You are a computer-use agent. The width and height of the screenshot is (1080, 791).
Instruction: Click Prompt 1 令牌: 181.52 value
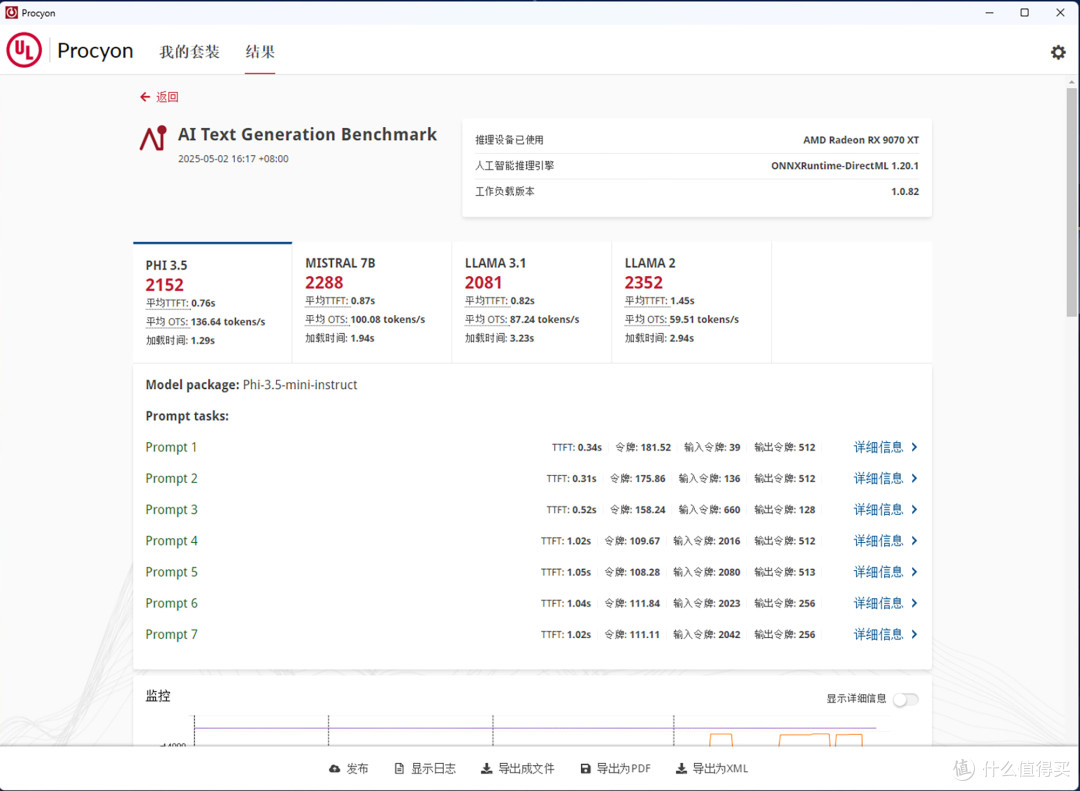pos(643,447)
